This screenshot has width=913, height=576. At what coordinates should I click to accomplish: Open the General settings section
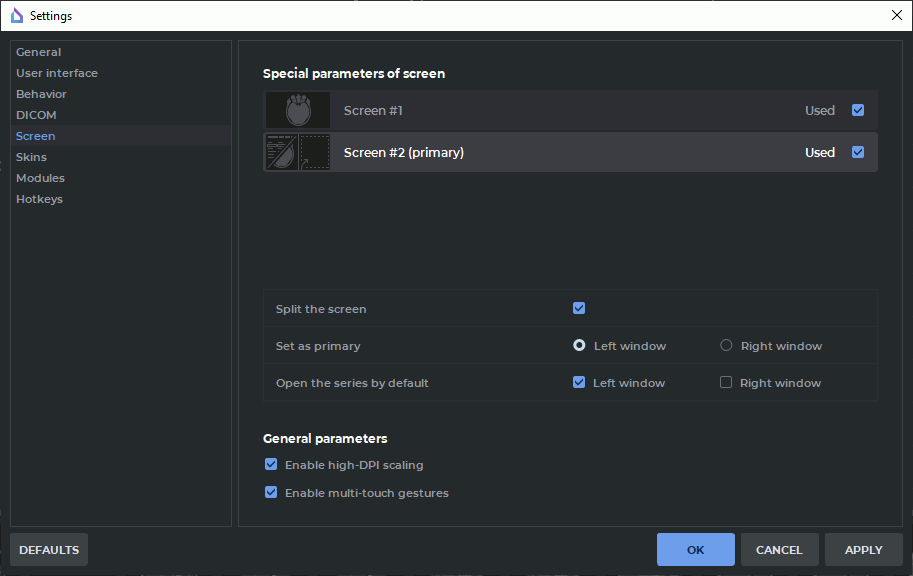click(x=38, y=52)
